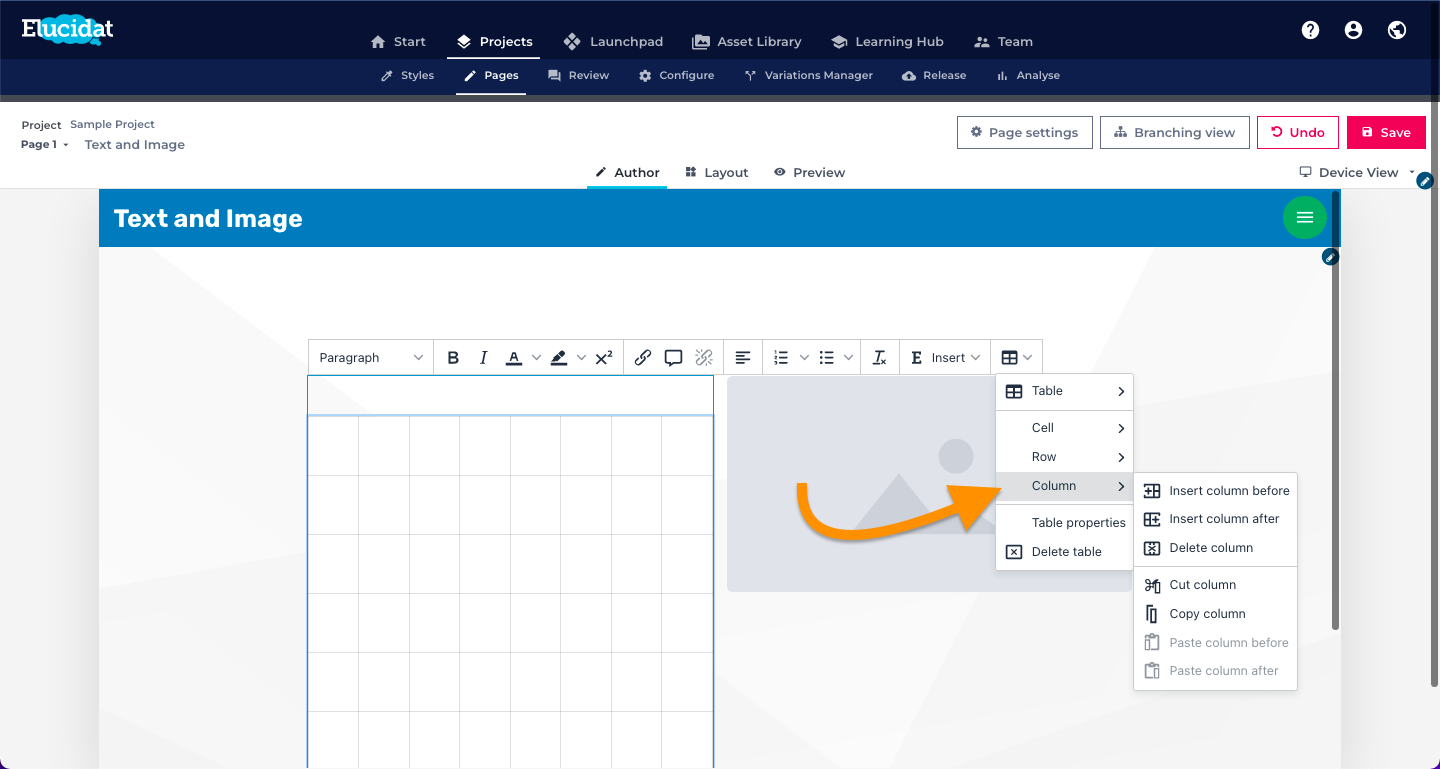Open the text alignment tool
The height and width of the screenshot is (769, 1440).
[743, 358]
